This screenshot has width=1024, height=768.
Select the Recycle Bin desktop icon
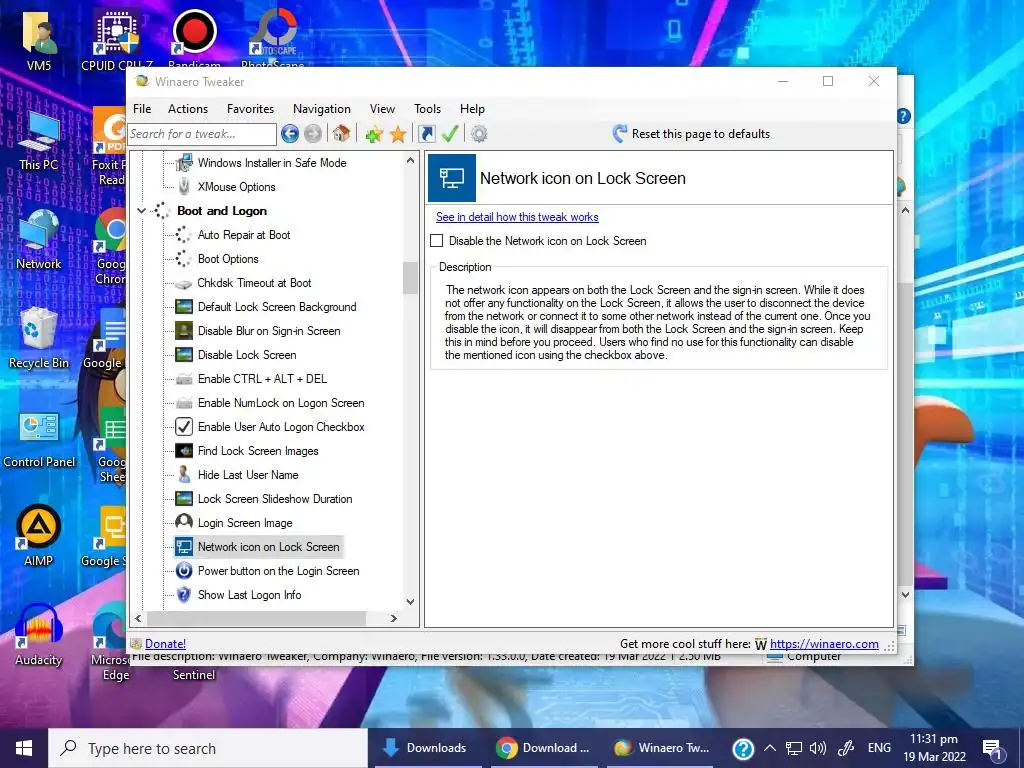39,338
